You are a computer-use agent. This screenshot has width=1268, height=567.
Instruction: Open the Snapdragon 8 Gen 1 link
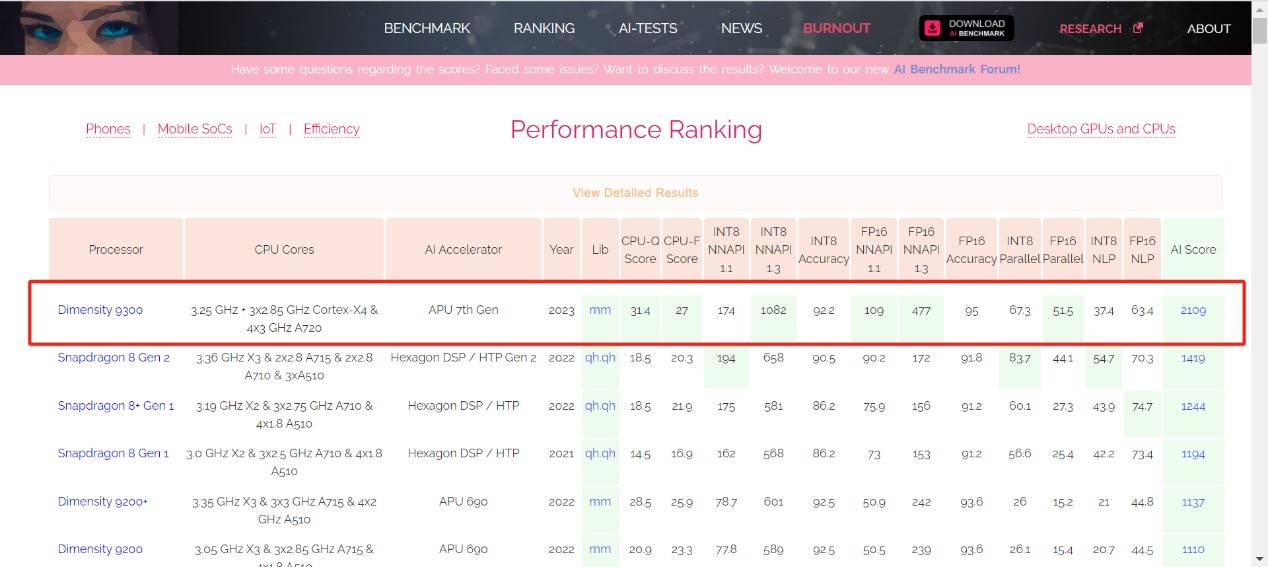(114, 454)
